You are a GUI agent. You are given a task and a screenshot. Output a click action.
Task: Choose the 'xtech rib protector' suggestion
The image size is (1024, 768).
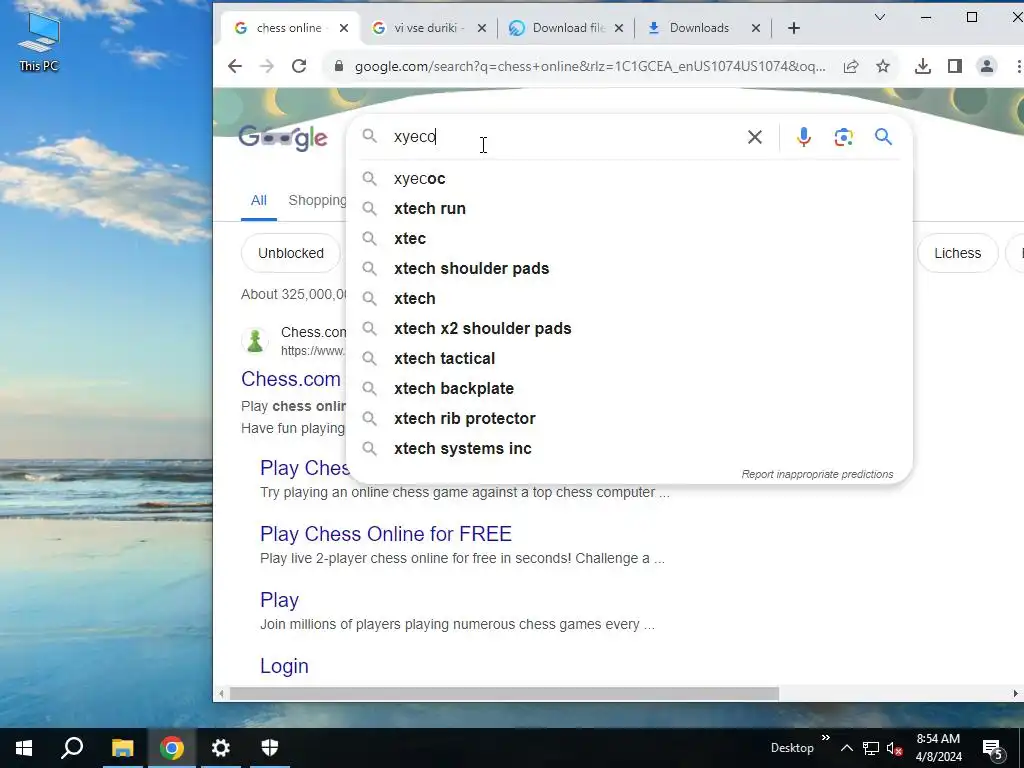tap(630, 419)
